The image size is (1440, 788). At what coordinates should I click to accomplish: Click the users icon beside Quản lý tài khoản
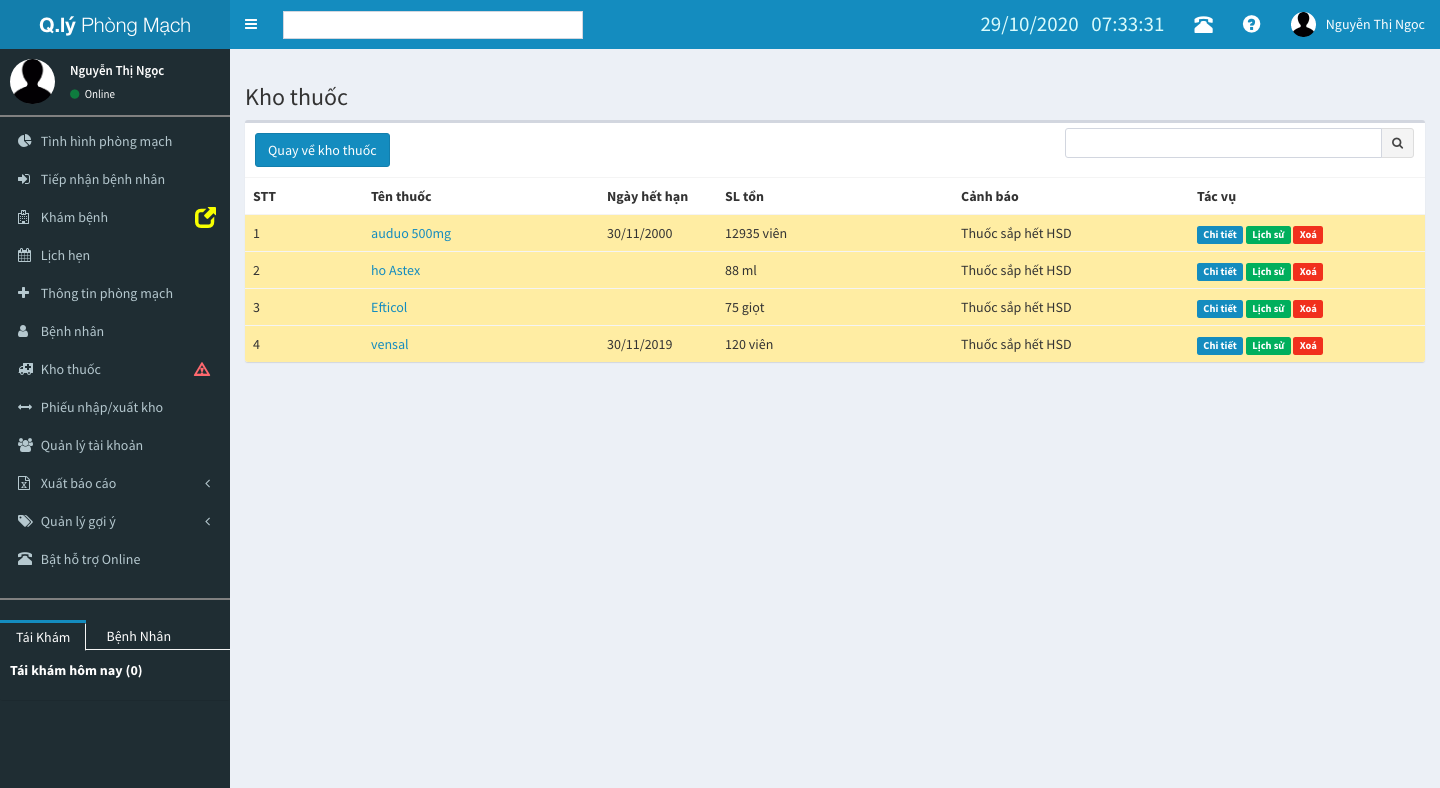pyautogui.click(x=25, y=445)
